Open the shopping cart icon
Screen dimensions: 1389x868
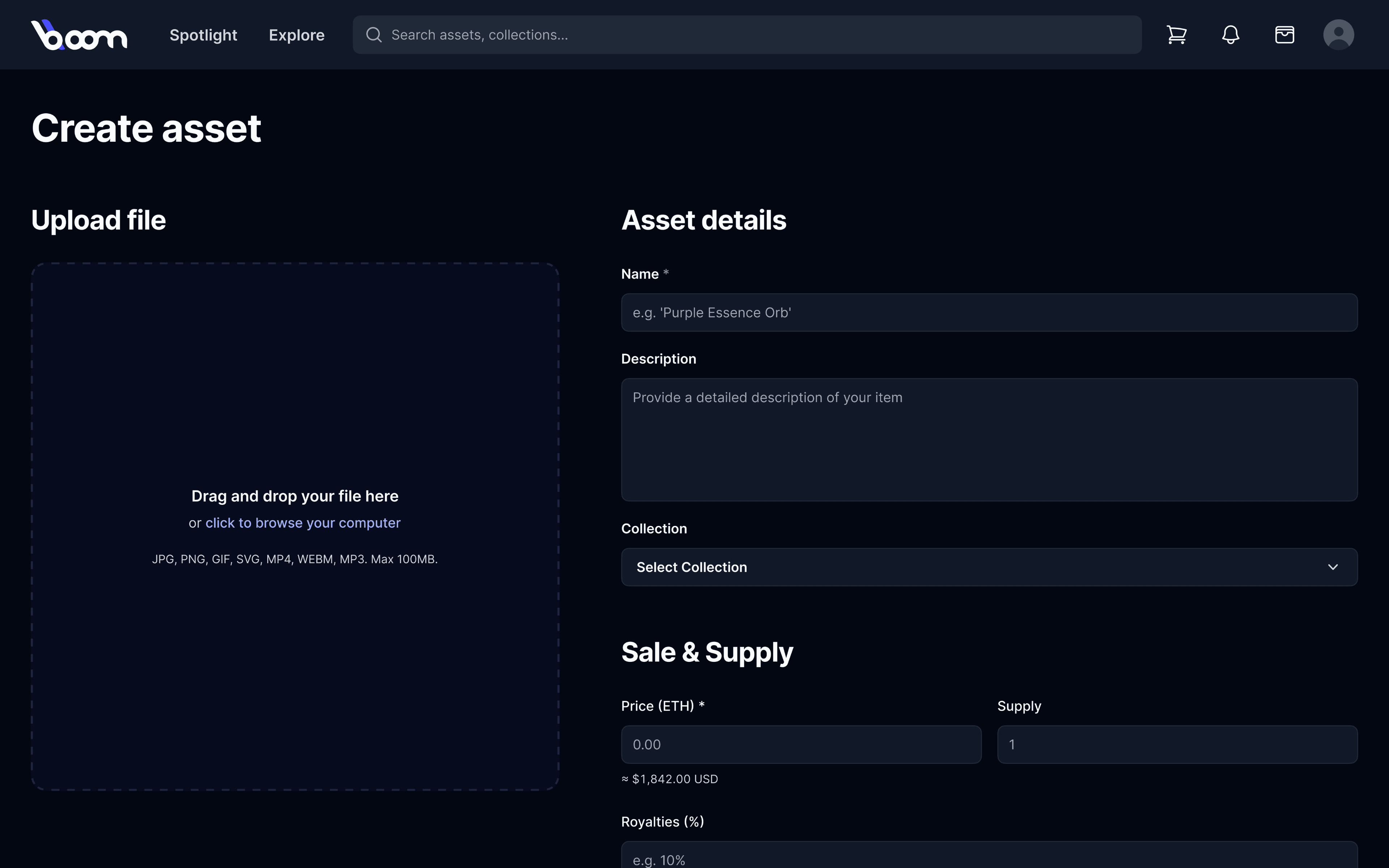[x=1177, y=34]
